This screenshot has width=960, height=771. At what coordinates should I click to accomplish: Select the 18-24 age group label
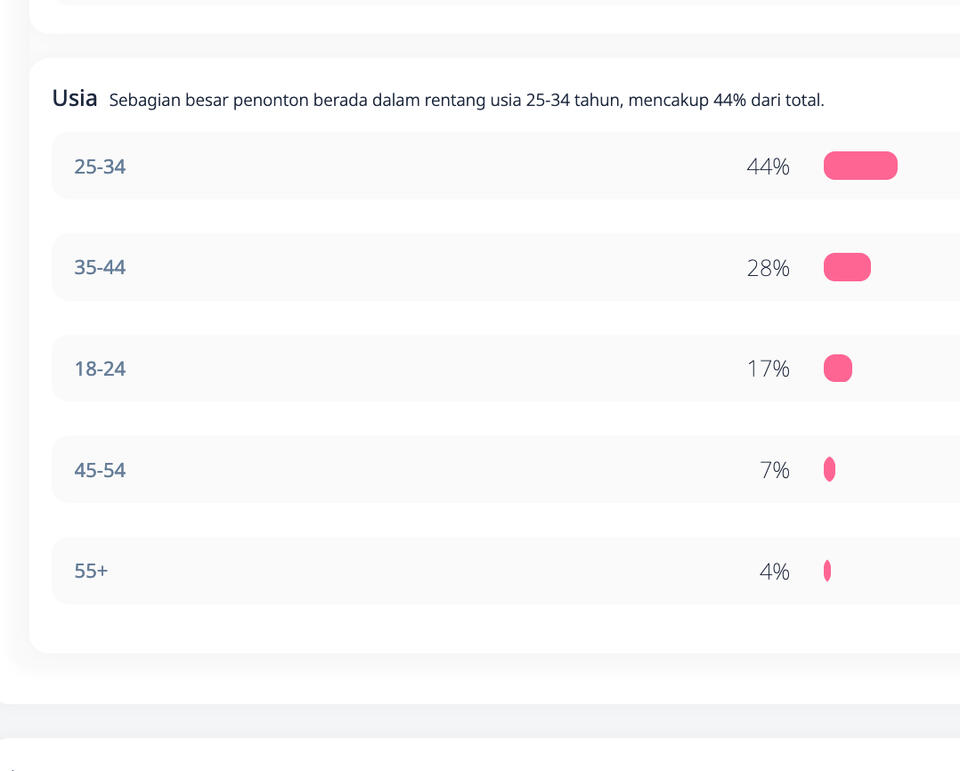(100, 369)
